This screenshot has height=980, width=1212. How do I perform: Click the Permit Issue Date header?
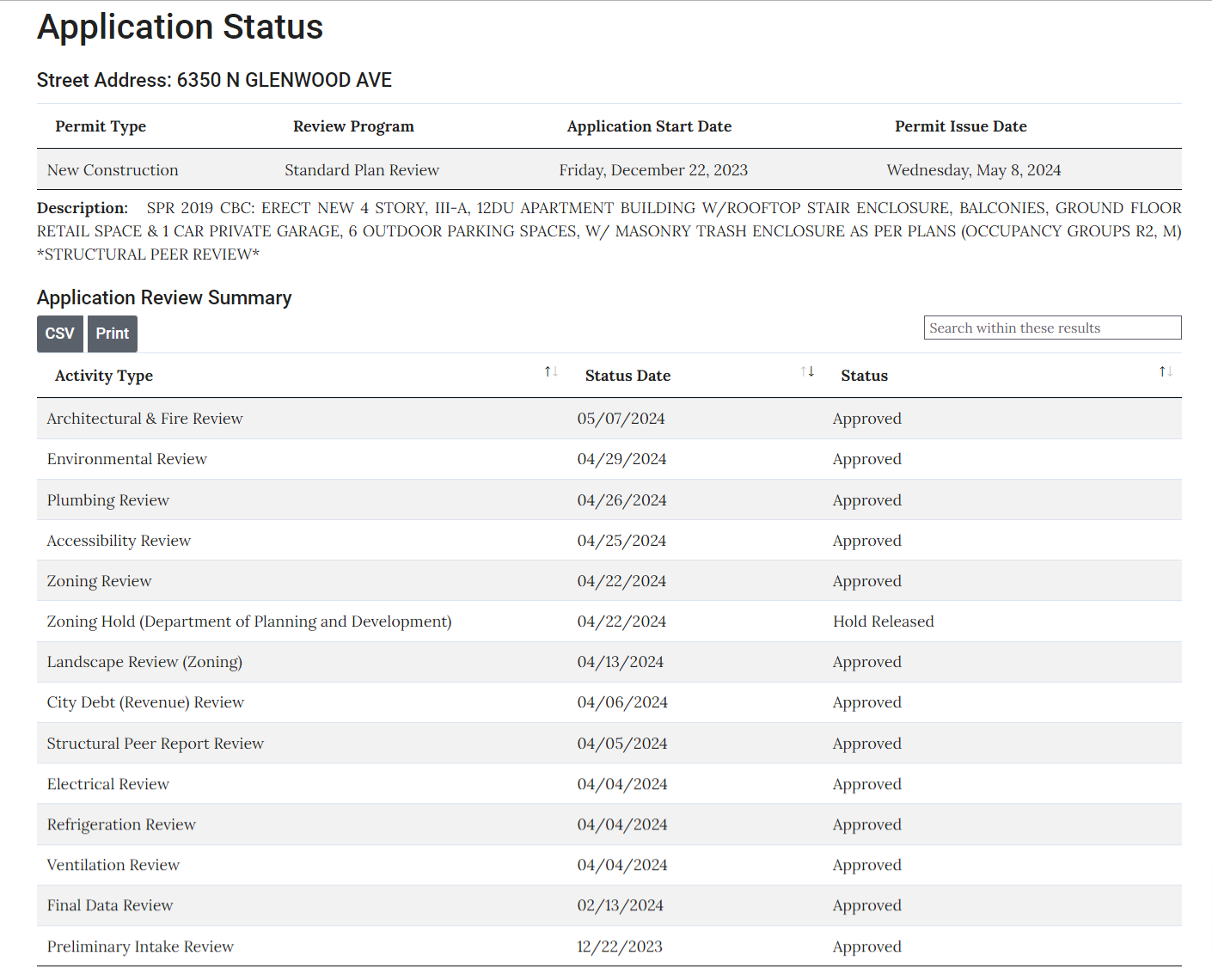coord(961,126)
